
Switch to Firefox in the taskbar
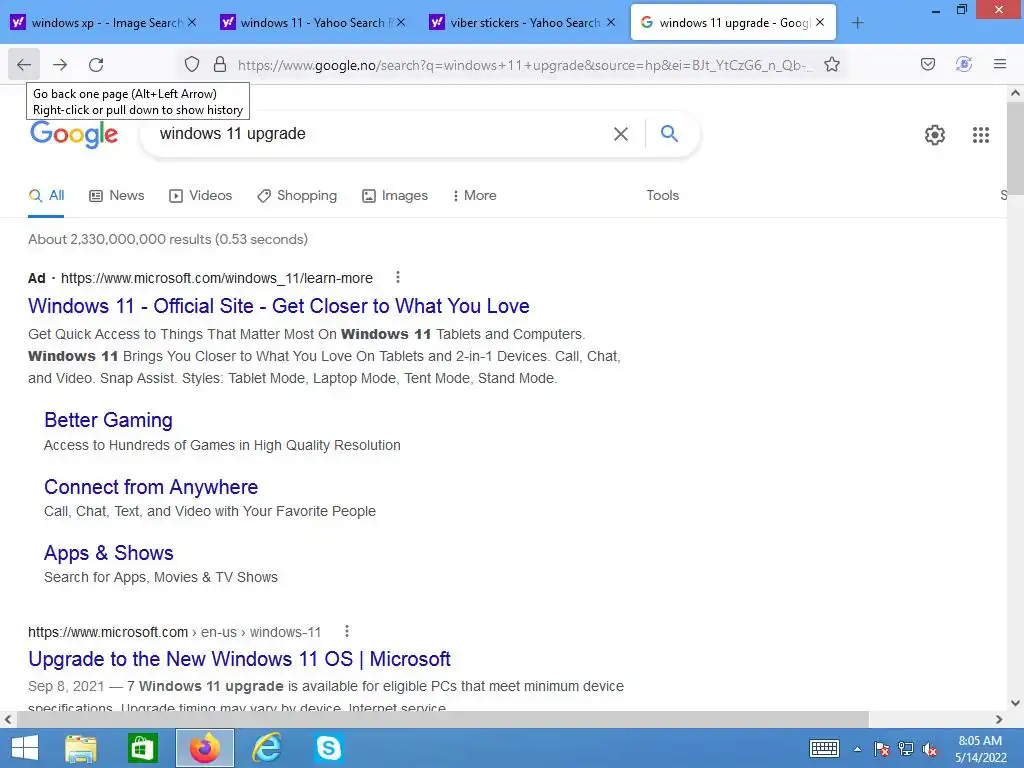point(204,748)
